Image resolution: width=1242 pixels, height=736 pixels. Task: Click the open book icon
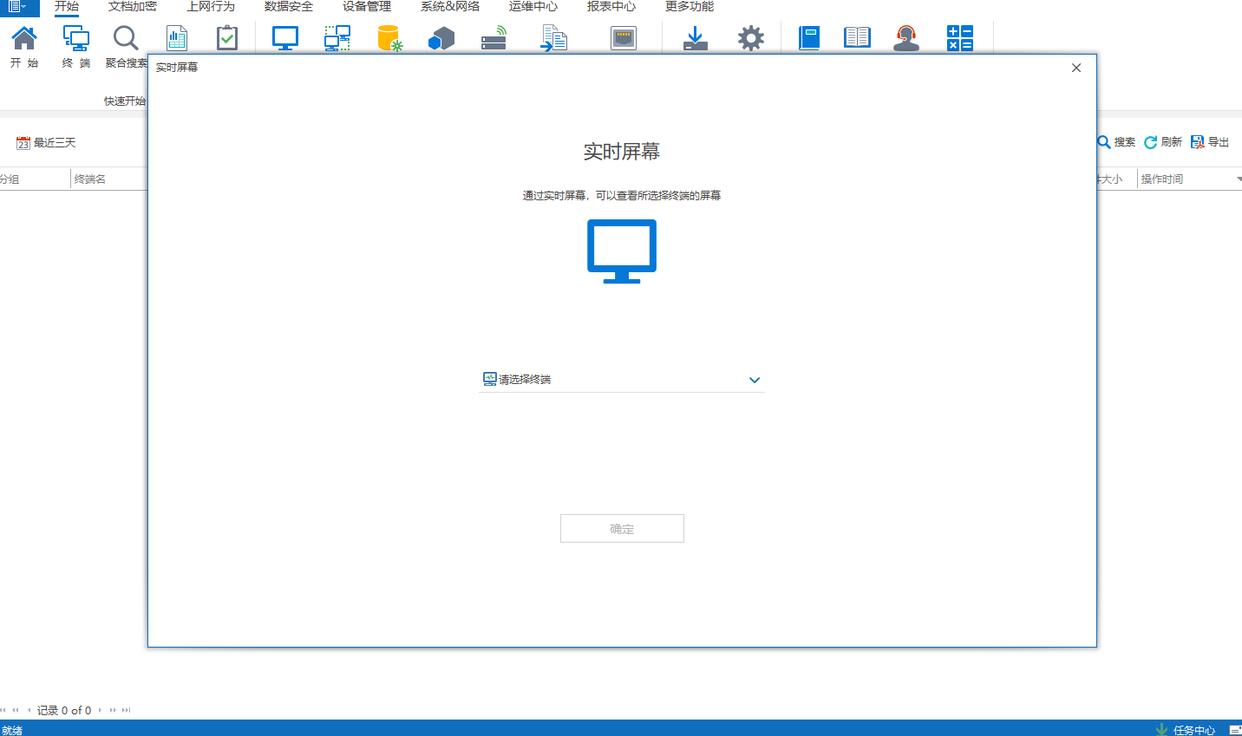[x=857, y=38]
